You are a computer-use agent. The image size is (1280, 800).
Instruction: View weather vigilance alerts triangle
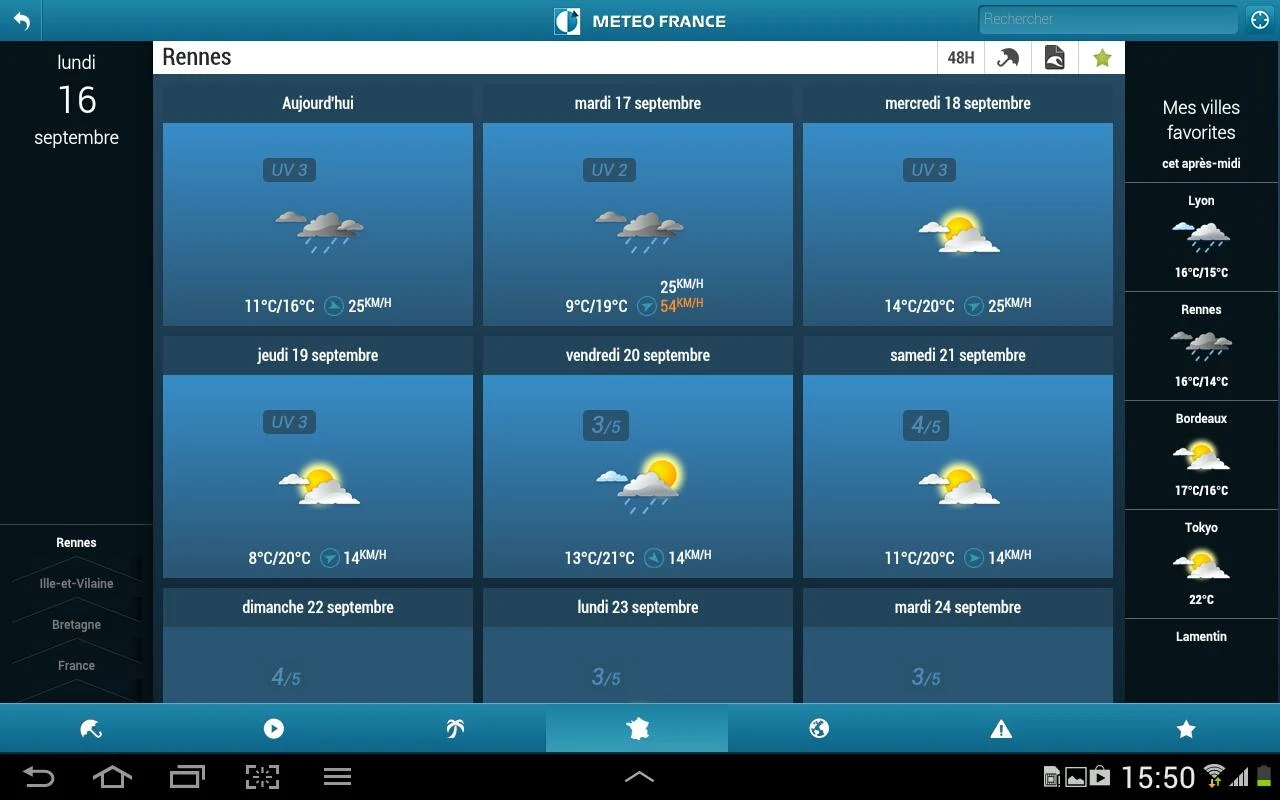tap(1001, 729)
